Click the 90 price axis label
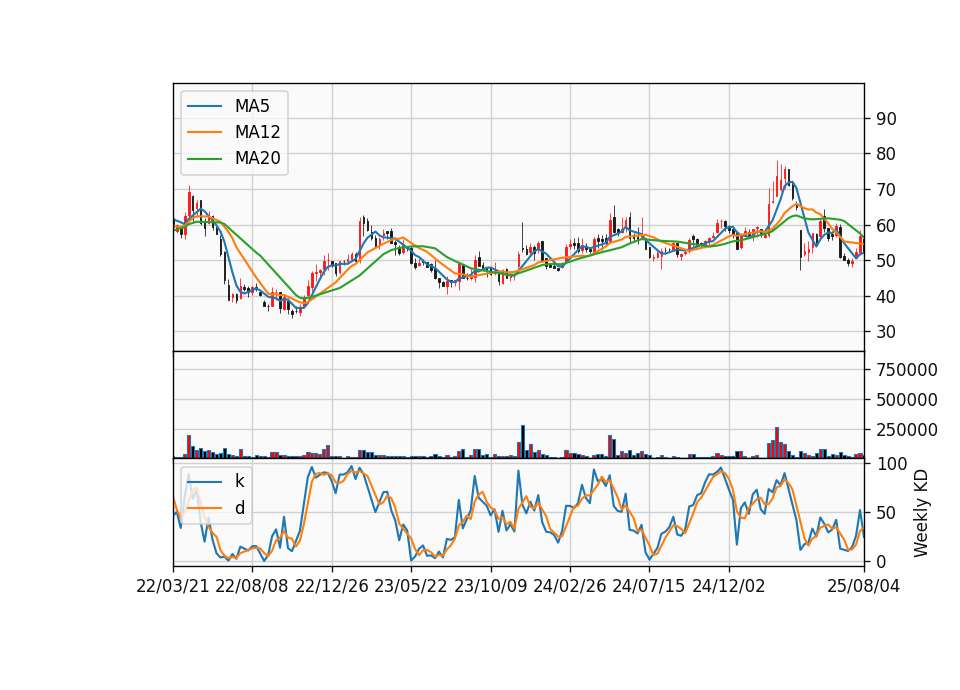The height and width of the screenshot is (690, 960). (886, 119)
